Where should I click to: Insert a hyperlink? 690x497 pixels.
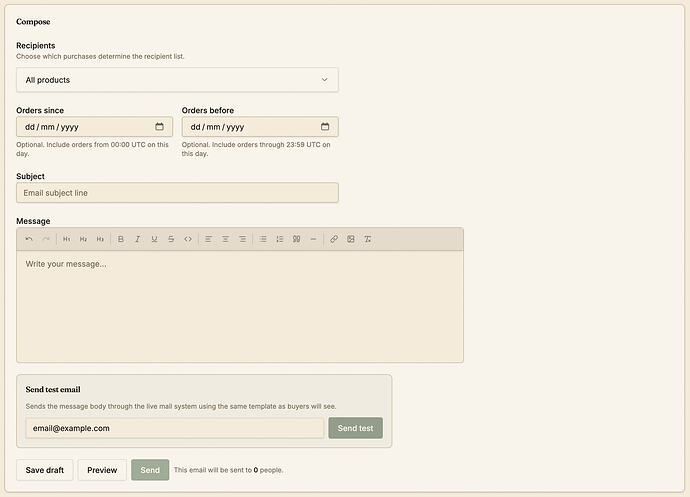click(x=334, y=239)
